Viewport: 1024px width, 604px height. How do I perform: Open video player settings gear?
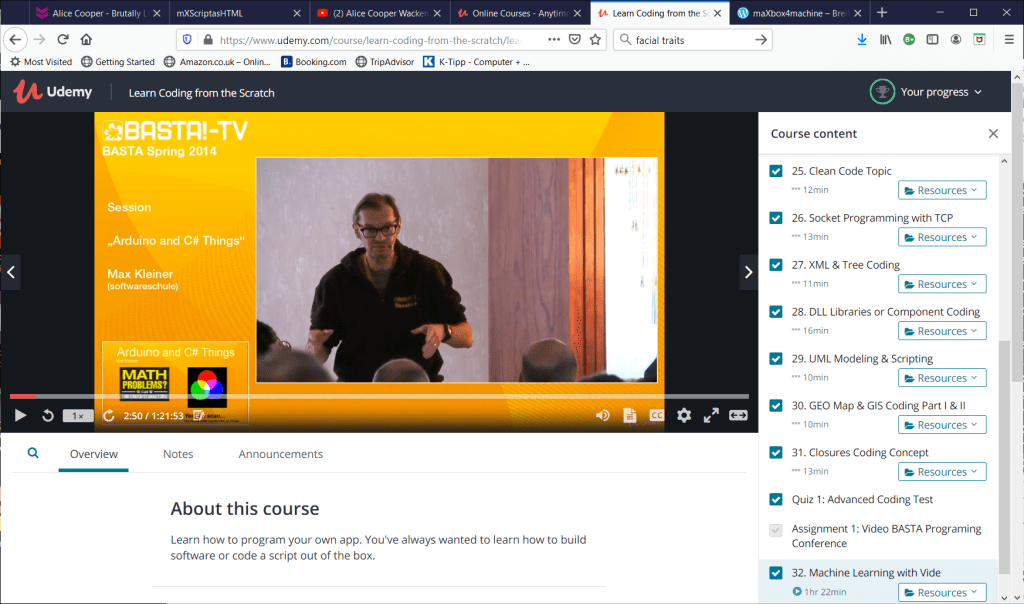684,415
